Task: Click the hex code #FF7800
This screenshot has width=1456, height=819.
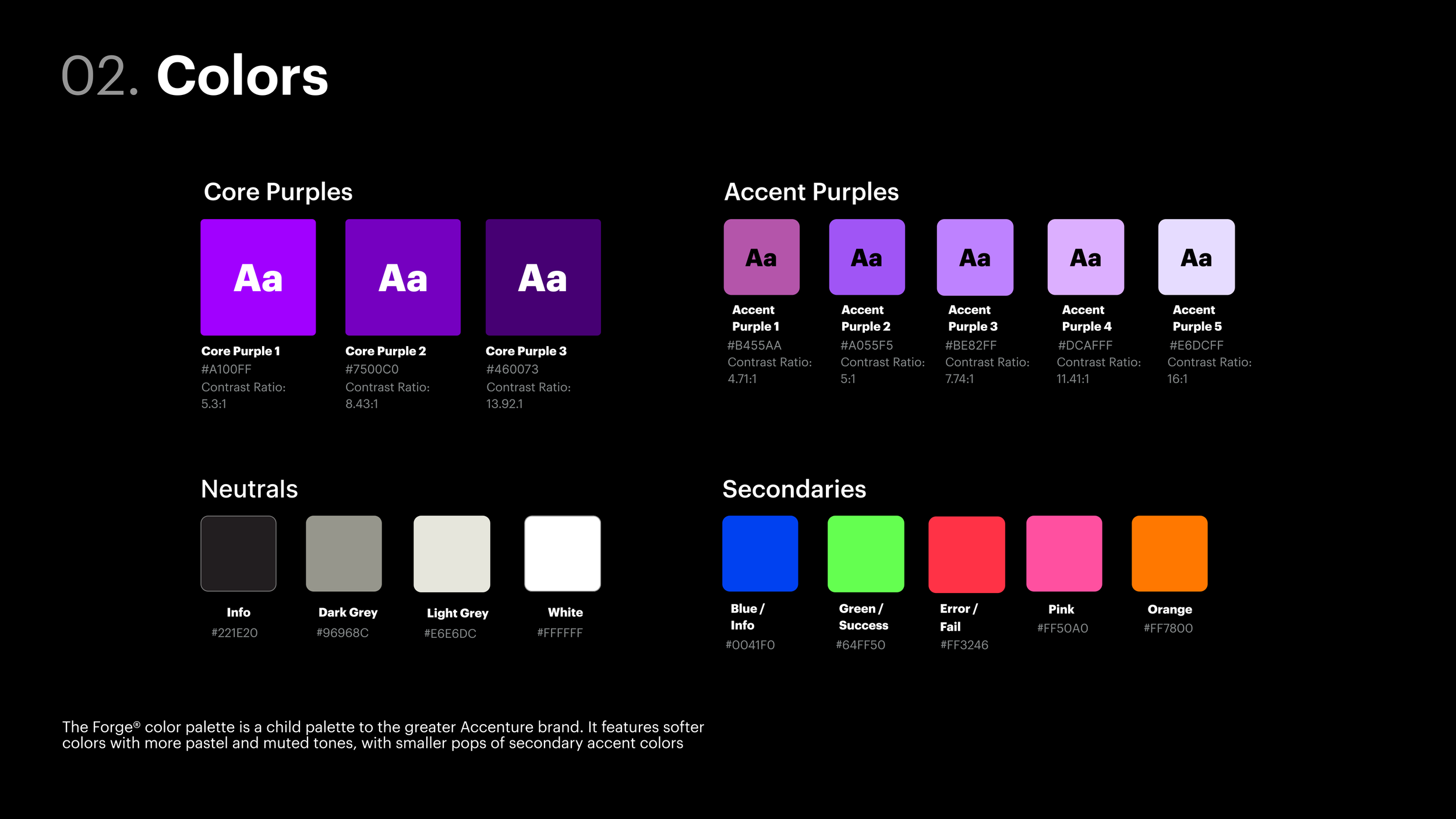Action: pyautogui.click(x=1168, y=629)
